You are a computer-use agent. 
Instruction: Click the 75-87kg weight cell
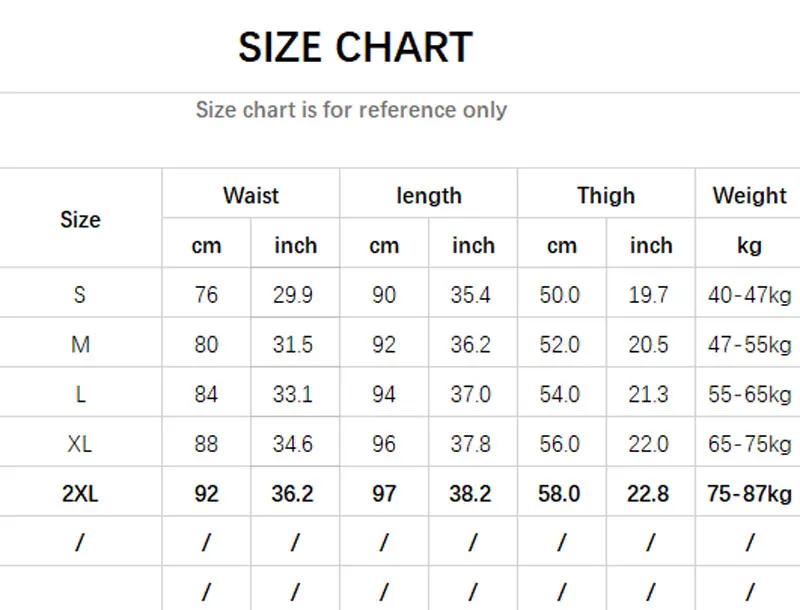[749, 493]
